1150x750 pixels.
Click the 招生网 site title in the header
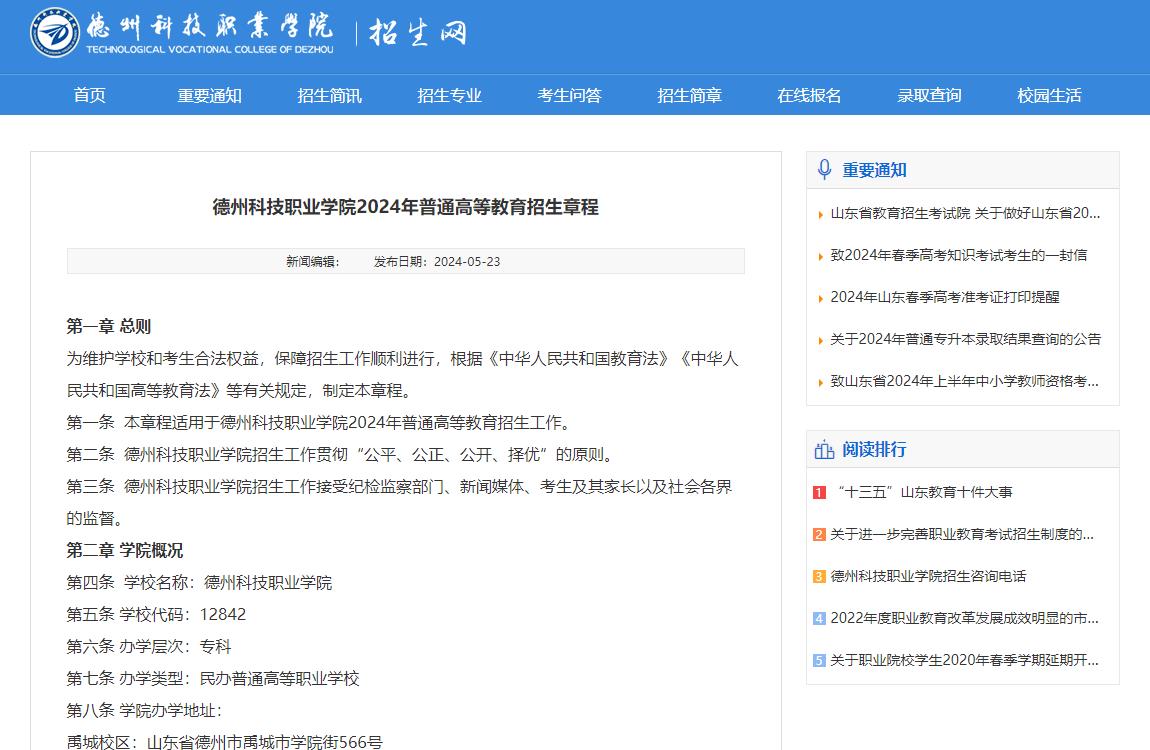click(418, 33)
